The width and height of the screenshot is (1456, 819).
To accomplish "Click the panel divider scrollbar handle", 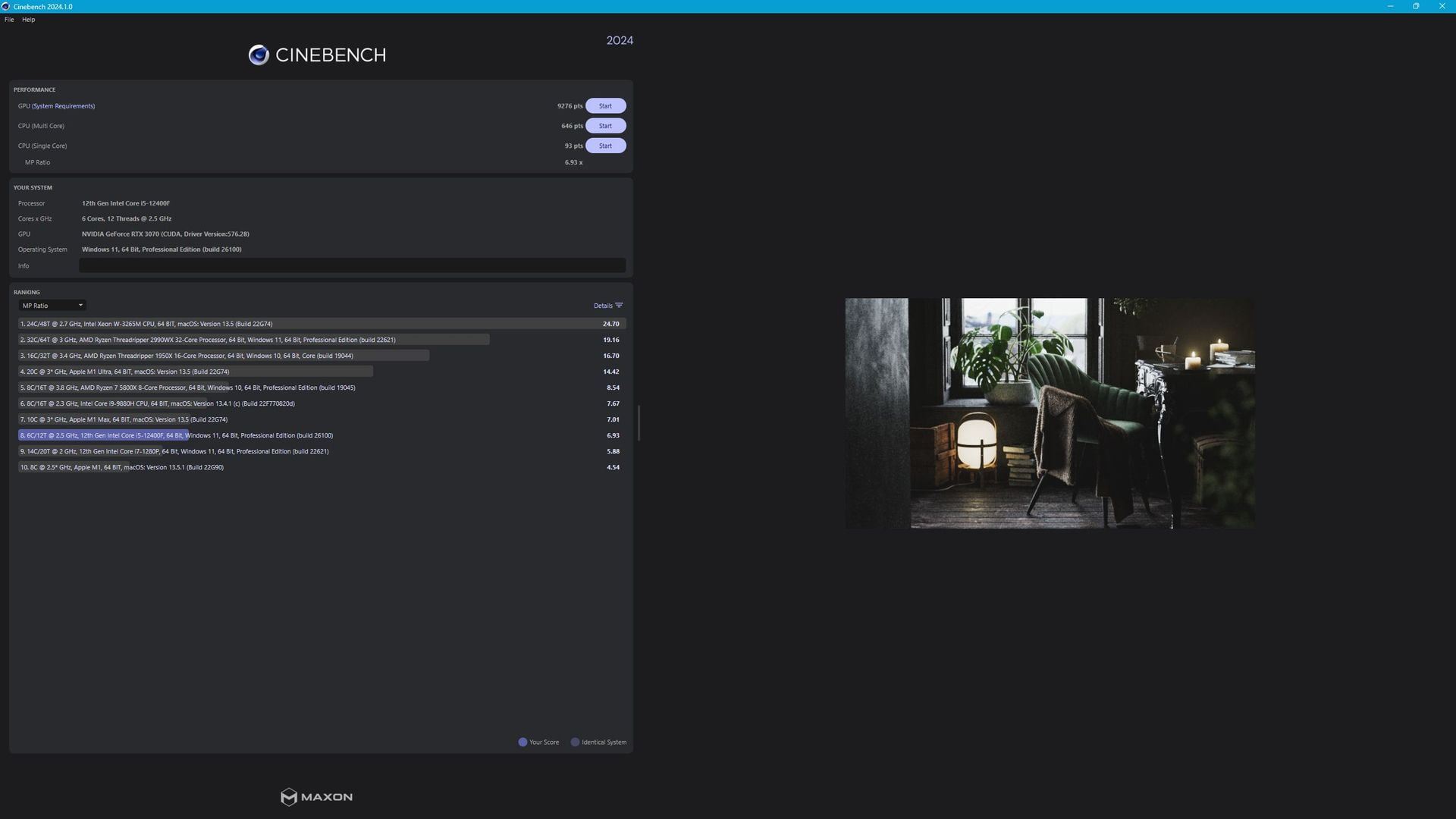I will 639,423.
